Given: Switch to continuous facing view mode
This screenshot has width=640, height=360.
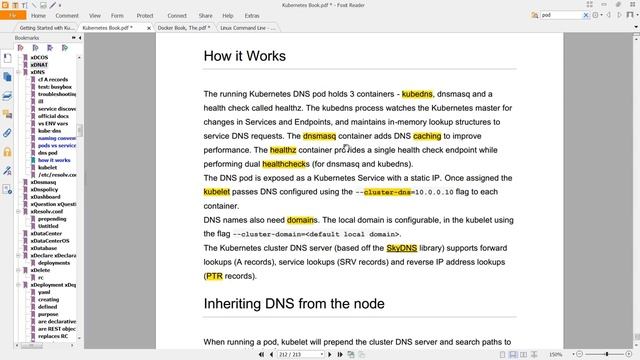Looking at the screenshot, I should point(534,355).
